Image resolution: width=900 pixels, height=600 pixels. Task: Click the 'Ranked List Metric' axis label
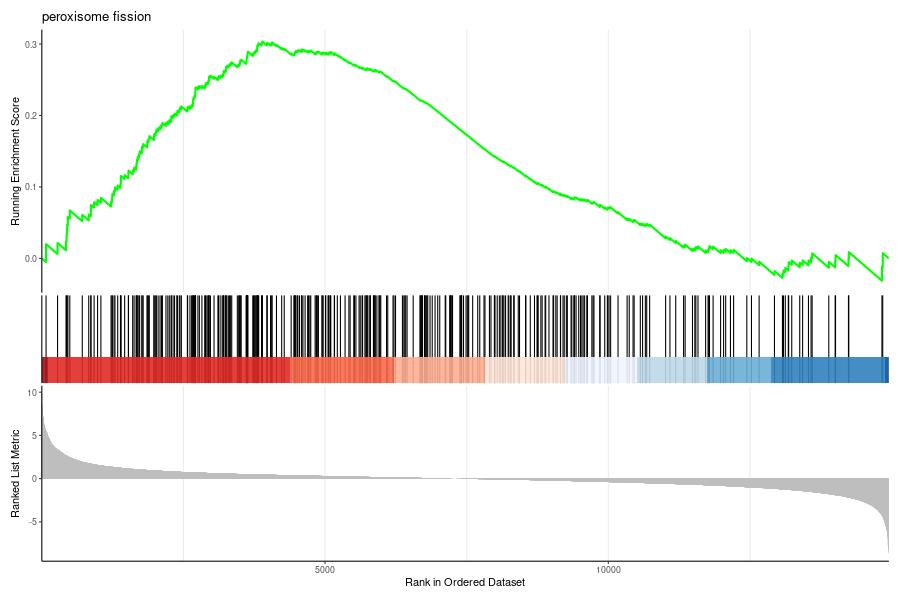pos(15,473)
